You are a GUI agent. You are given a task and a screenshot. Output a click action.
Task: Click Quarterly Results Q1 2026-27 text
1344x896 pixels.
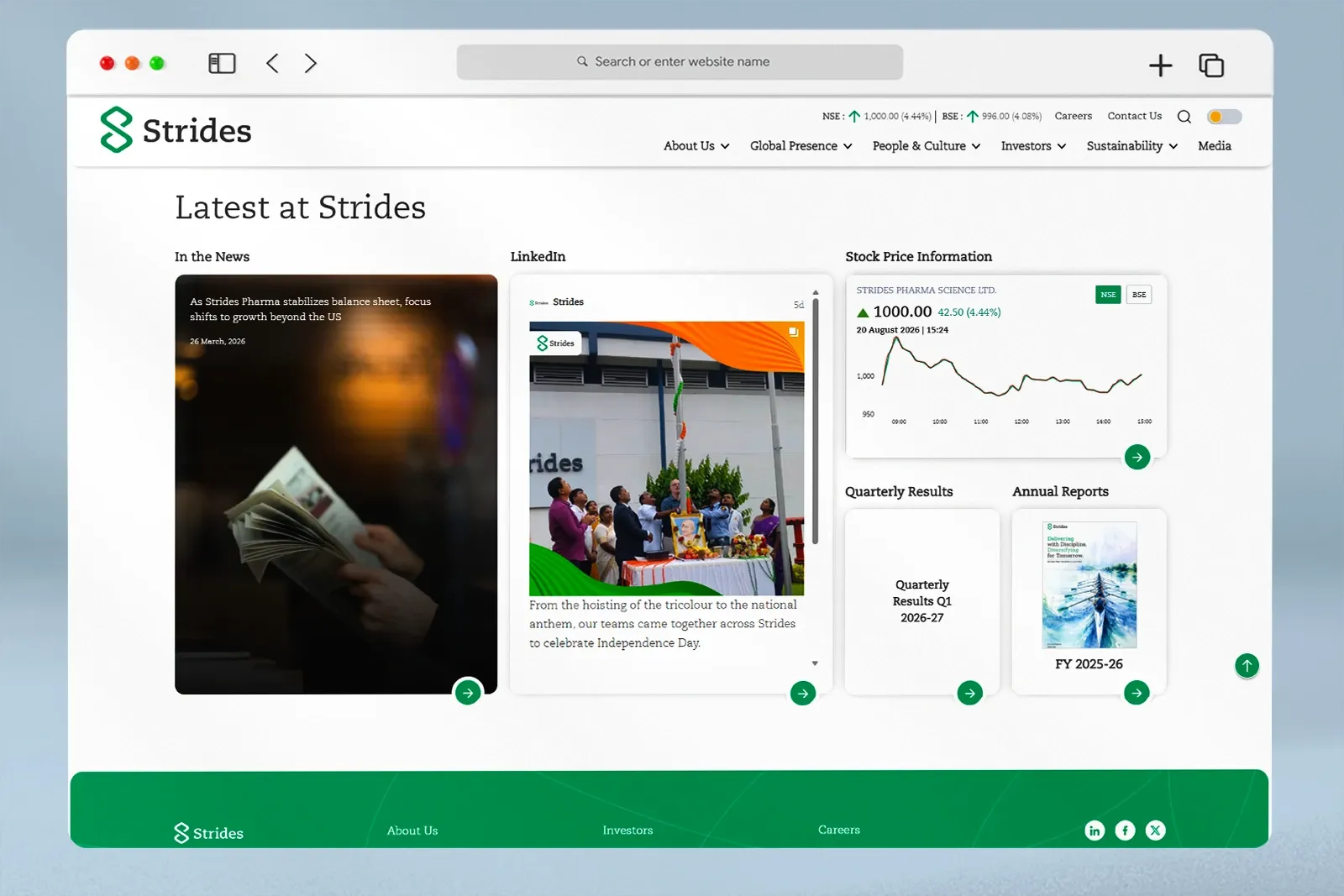click(921, 601)
